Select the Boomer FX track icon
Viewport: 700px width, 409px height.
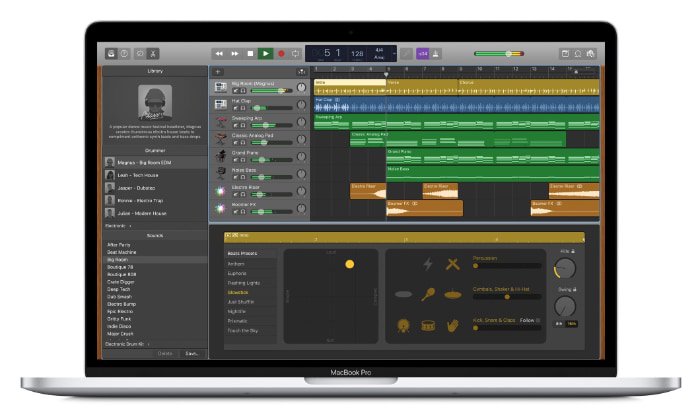[x=221, y=208]
